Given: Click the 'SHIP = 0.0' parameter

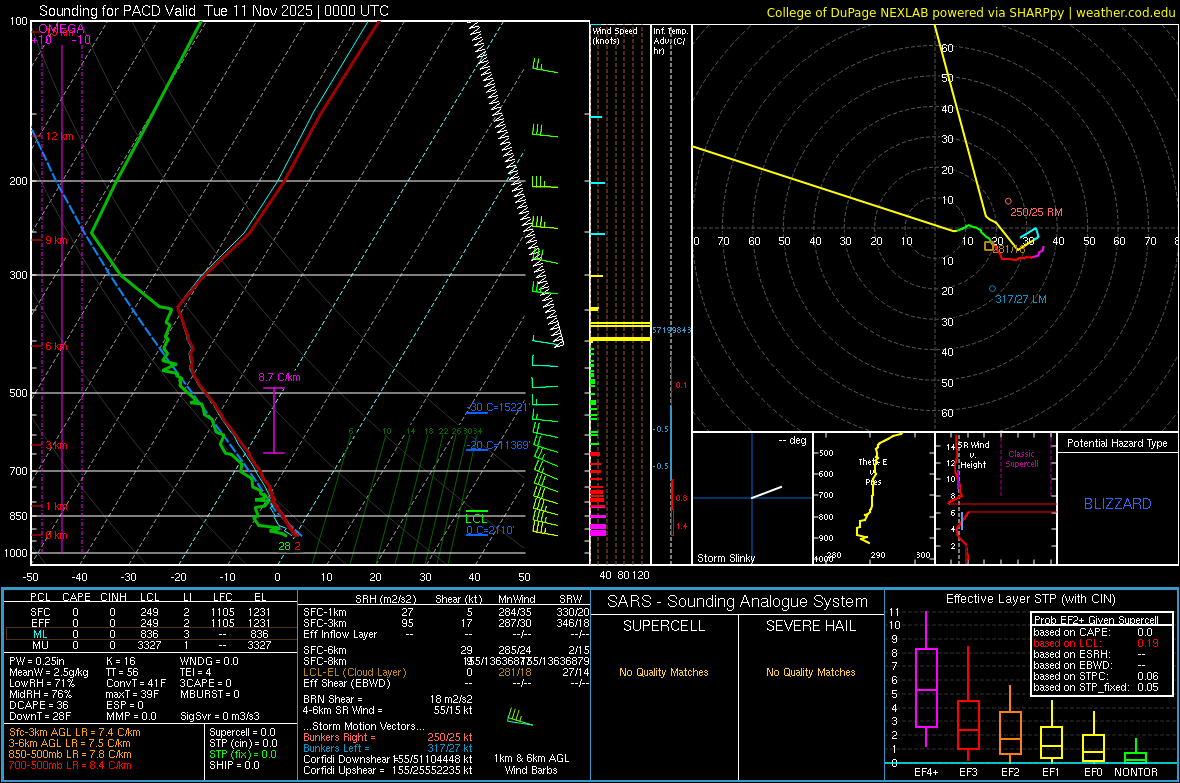Looking at the screenshot, I should 234,765.
